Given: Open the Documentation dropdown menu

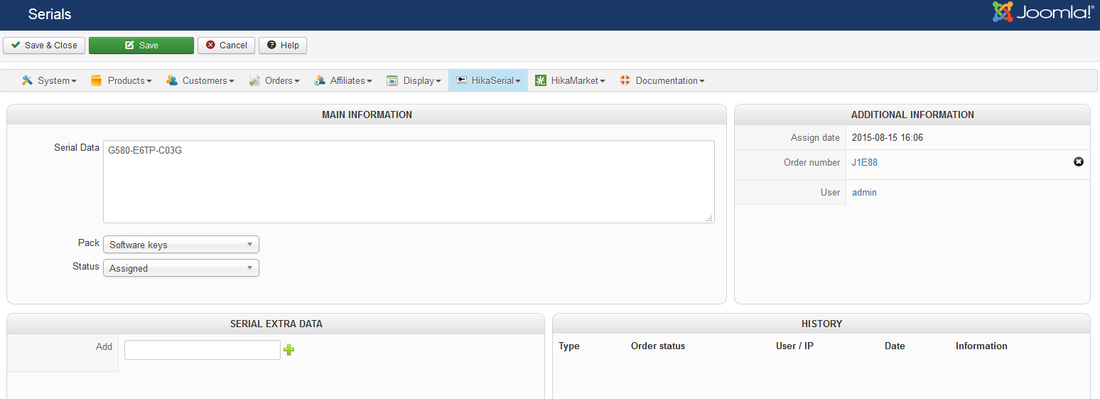Looking at the screenshot, I should point(662,81).
